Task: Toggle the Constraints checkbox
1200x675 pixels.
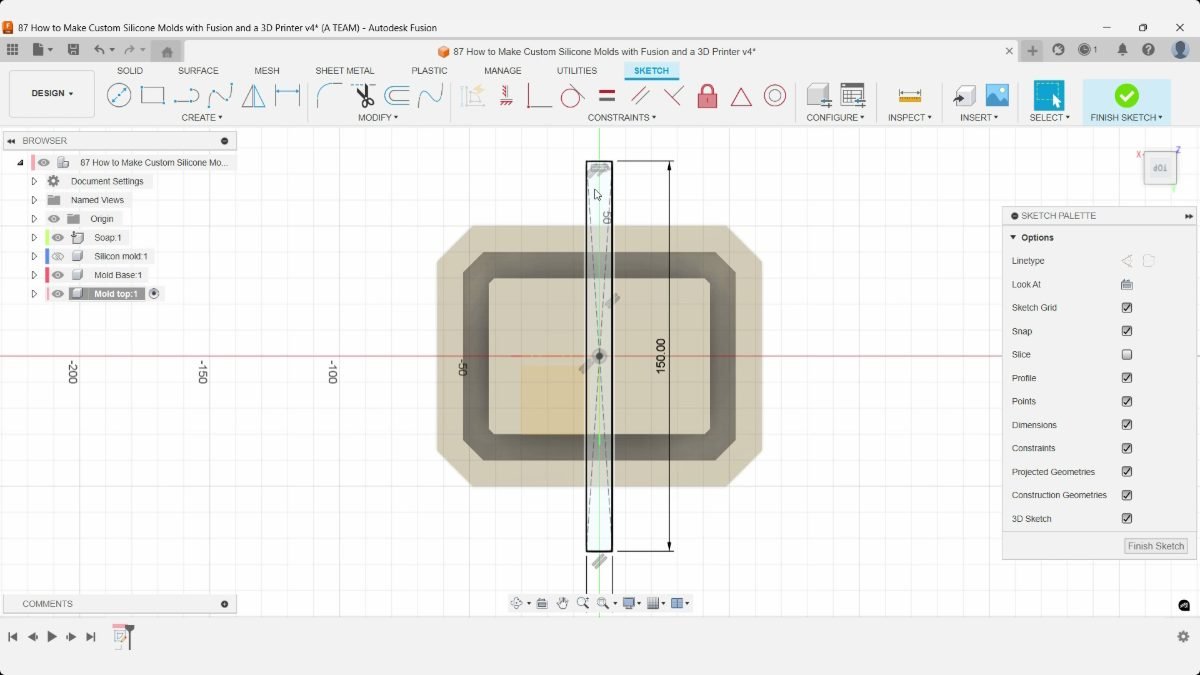Action: 1127,448
